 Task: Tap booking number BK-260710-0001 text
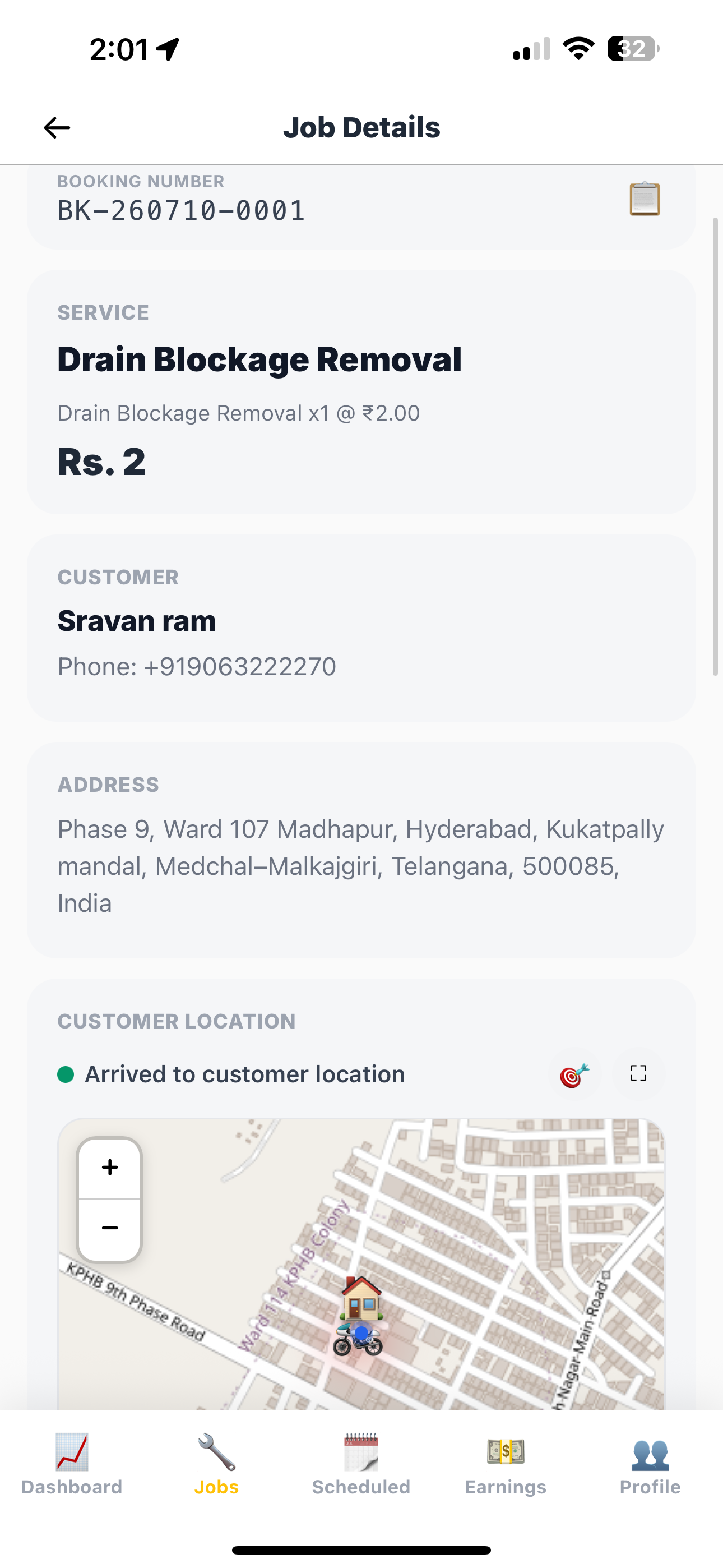[x=182, y=211]
